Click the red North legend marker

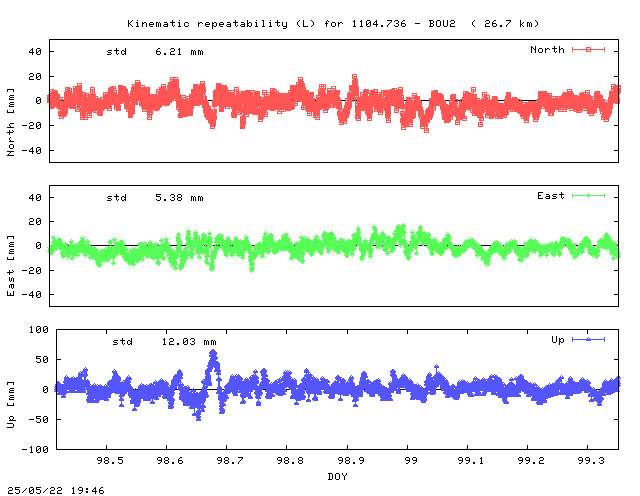(x=588, y=50)
